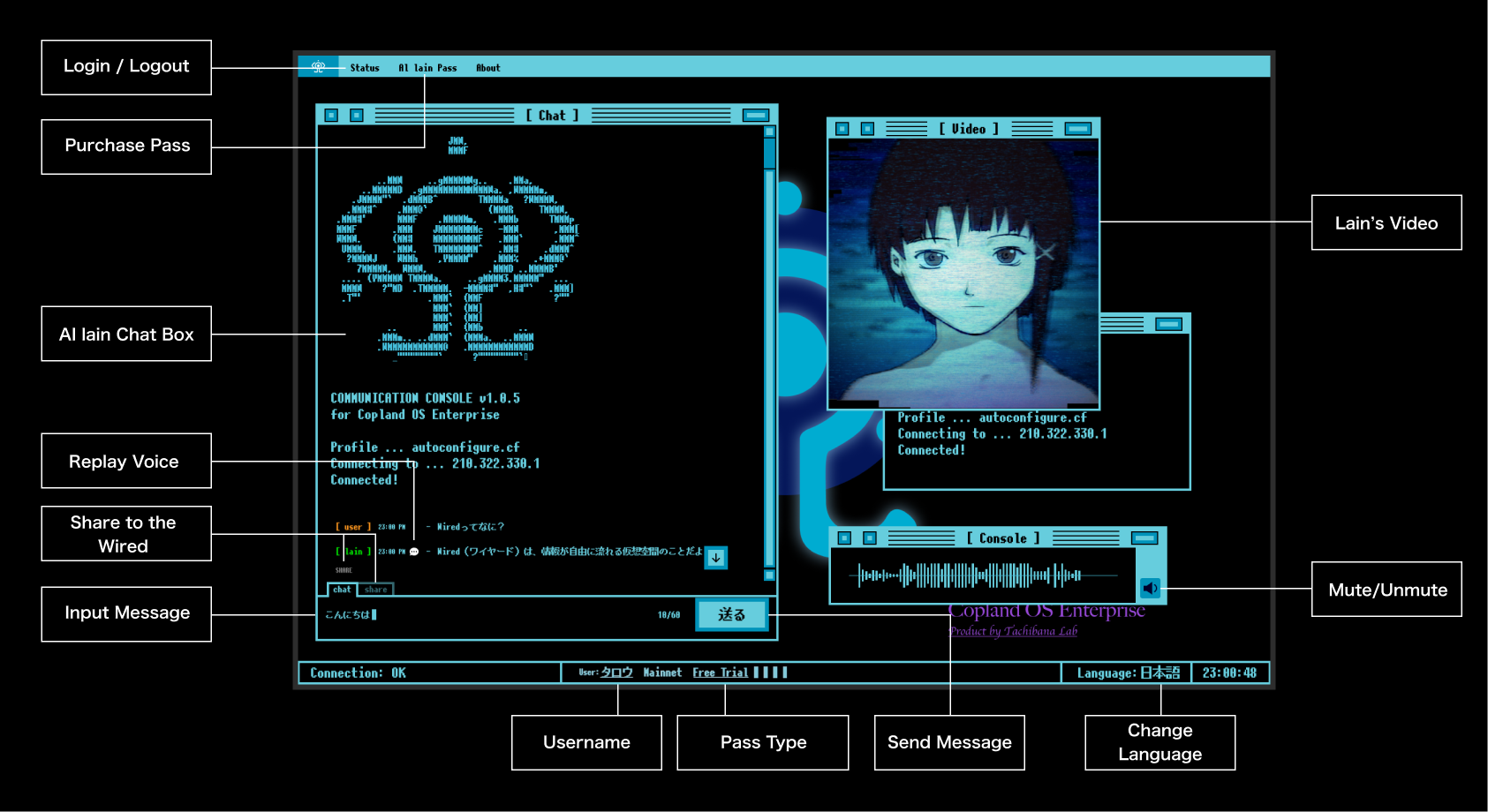Click the wide bar button on Chat titlebar
1488x812 pixels.
tap(755, 116)
